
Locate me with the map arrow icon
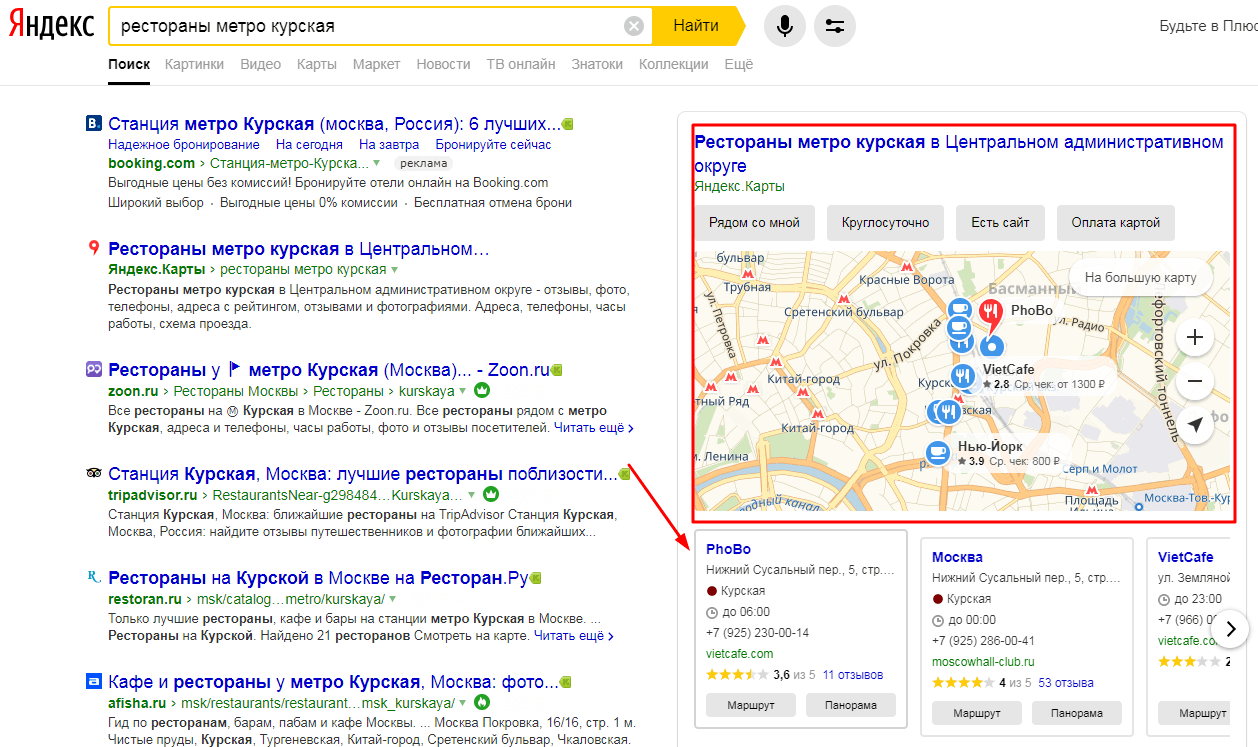click(1194, 425)
